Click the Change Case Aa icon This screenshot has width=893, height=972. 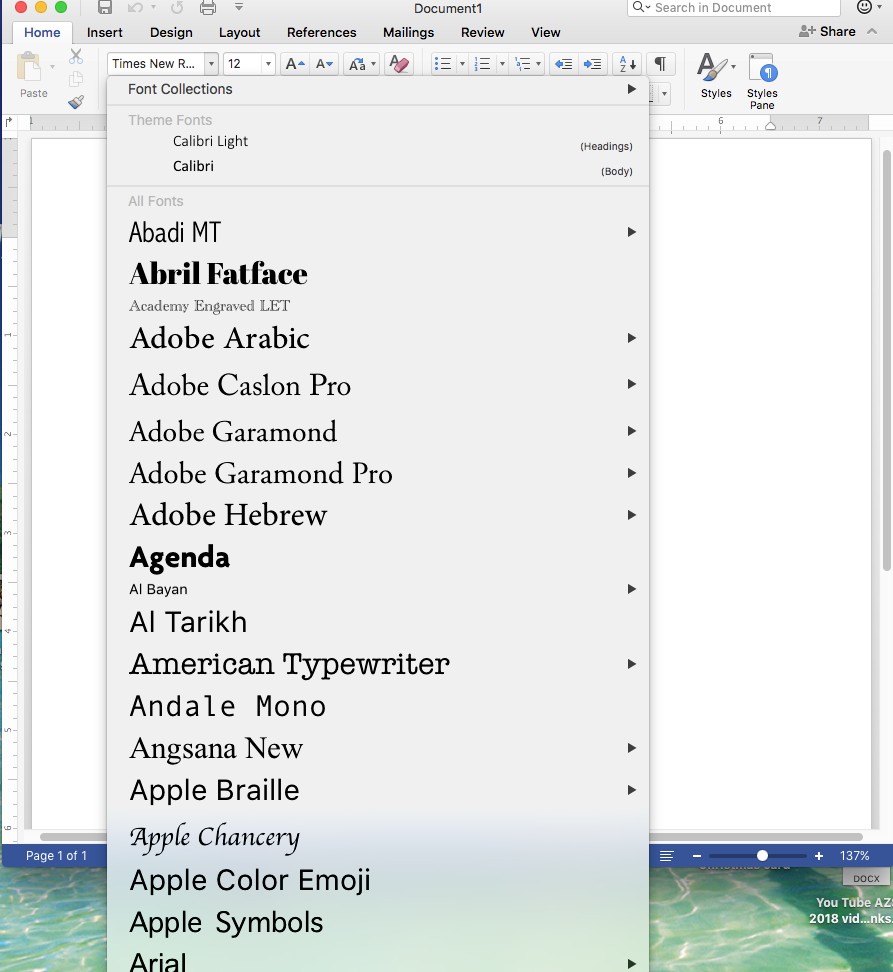pyautogui.click(x=357, y=64)
